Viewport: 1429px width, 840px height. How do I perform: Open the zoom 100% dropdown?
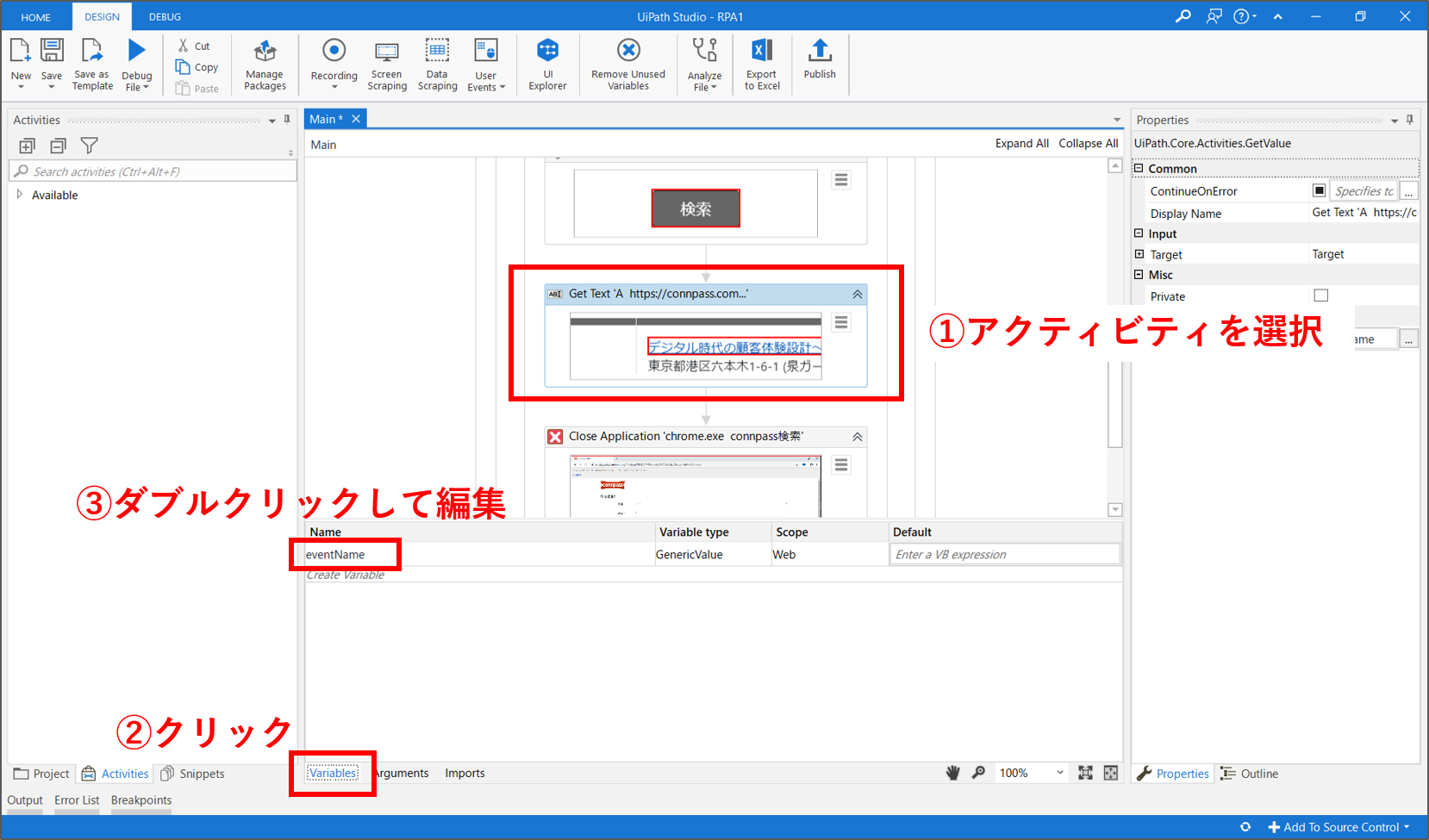[x=1059, y=773]
